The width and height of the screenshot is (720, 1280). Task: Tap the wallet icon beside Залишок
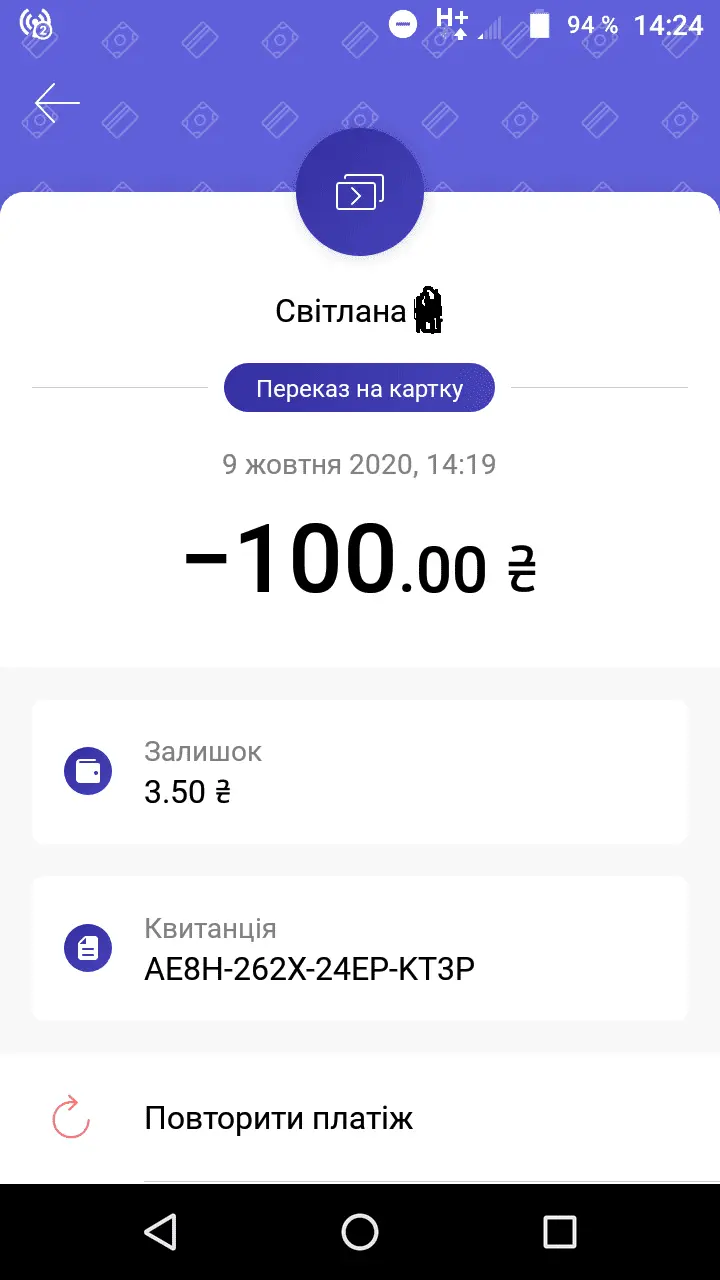[x=88, y=772]
